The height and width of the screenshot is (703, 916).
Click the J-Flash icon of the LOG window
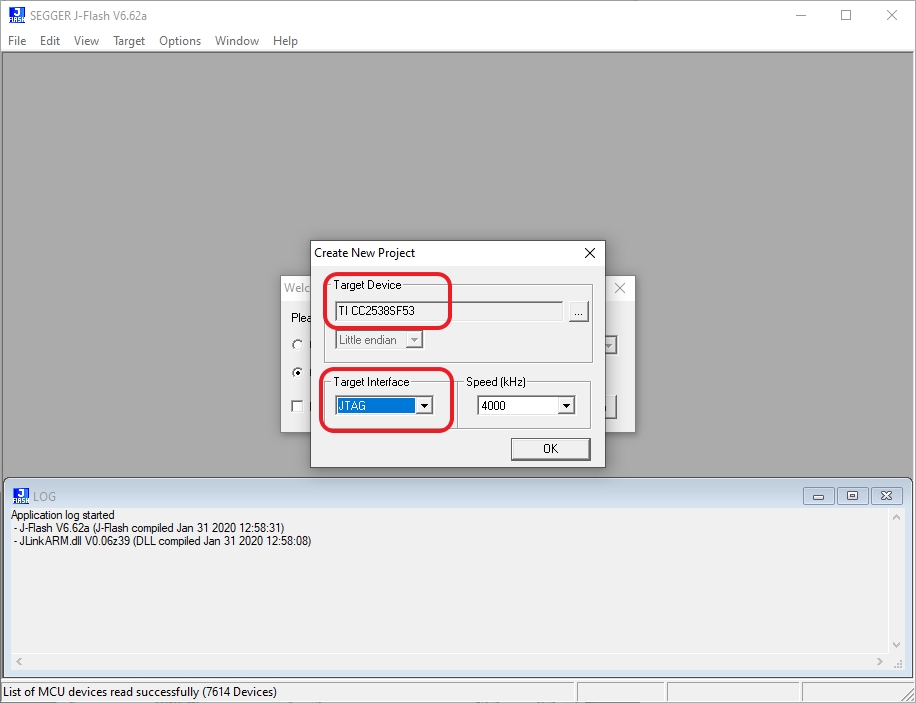click(x=21, y=496)
